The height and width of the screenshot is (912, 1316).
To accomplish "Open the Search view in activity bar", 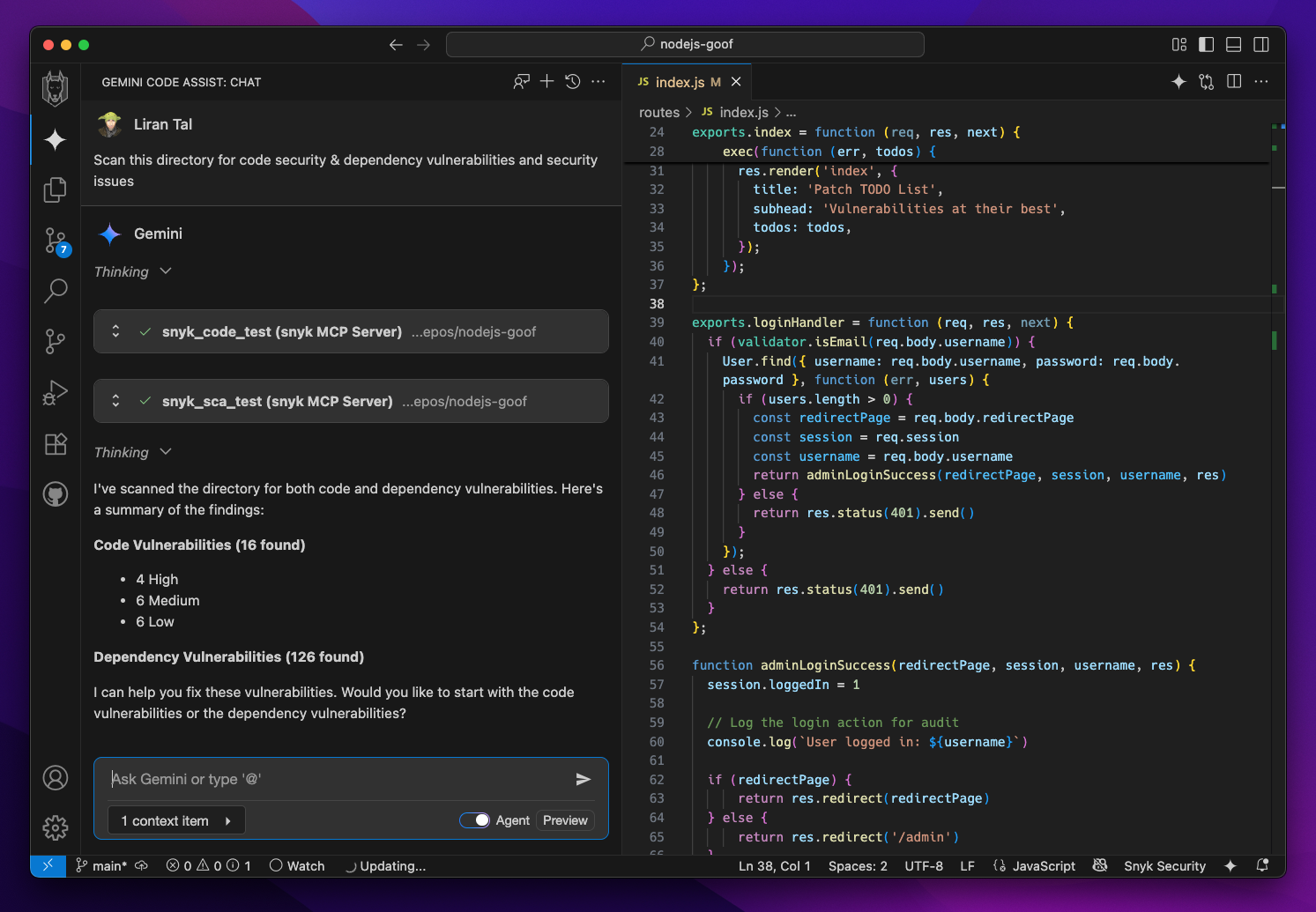I will coord(56,290).
